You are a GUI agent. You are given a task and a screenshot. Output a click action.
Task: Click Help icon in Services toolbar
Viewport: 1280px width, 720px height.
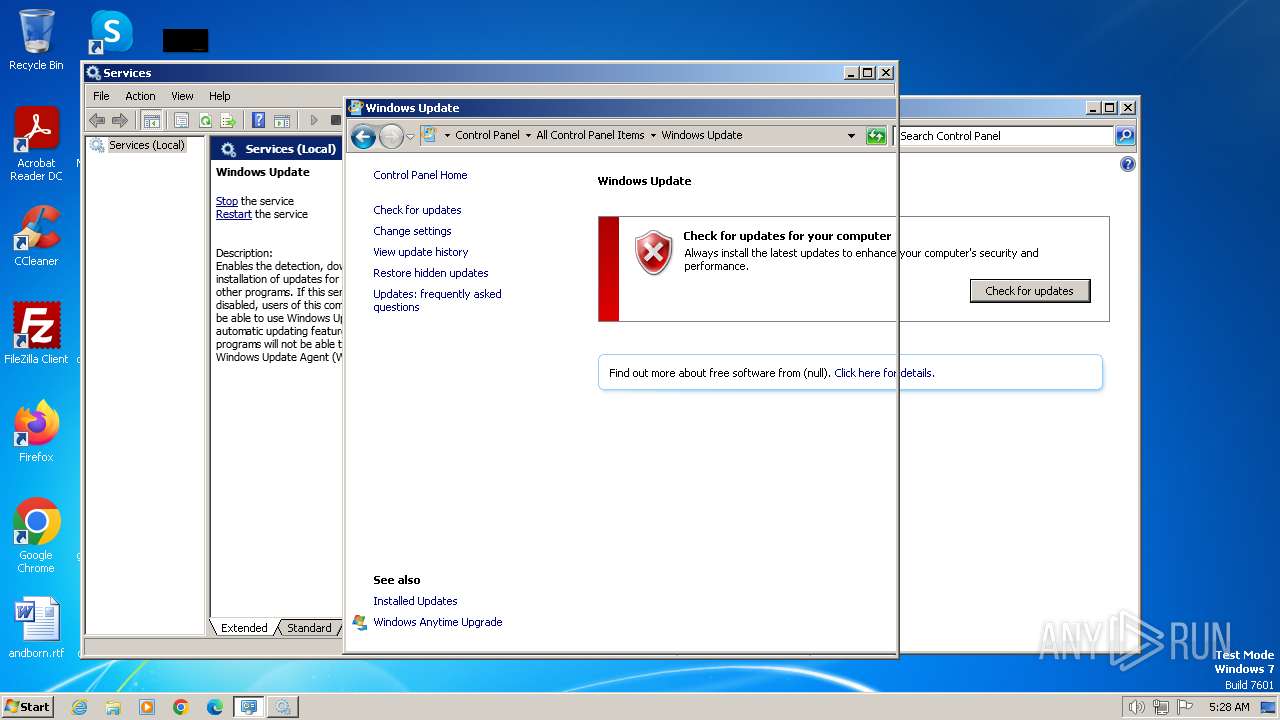(259, 120)
